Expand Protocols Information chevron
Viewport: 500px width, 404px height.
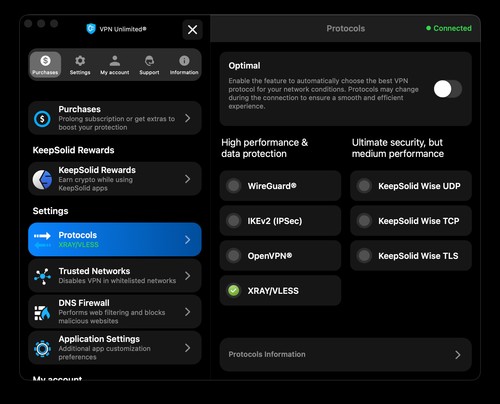pyautogui.click(x=458, y=355)
